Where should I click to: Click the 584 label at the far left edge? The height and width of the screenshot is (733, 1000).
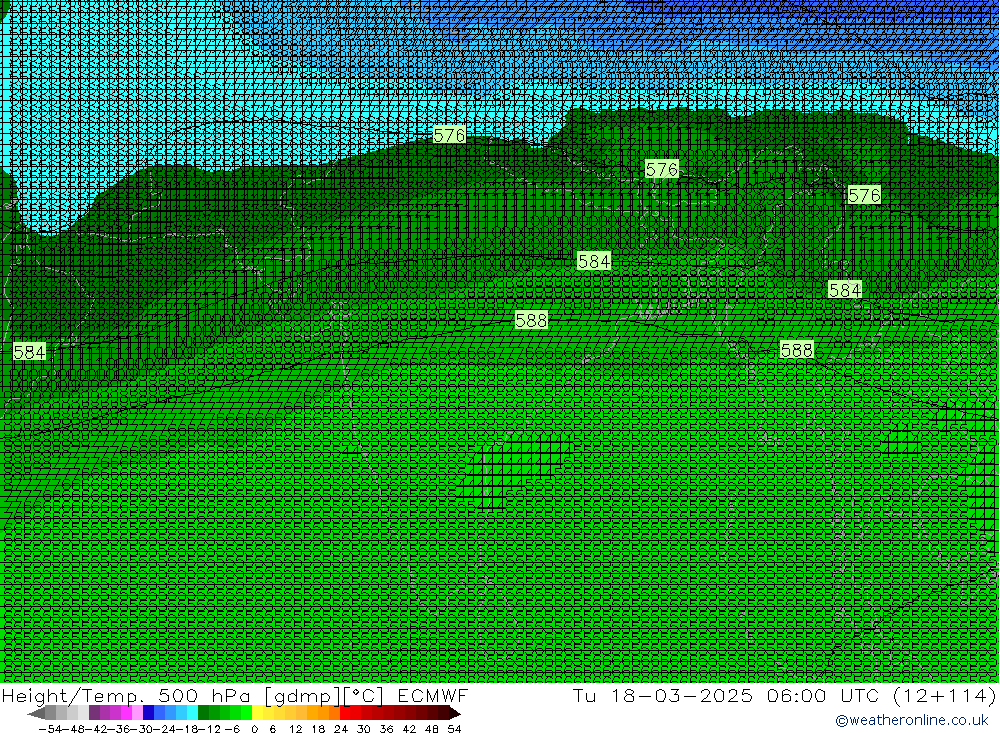pos(29,352)
